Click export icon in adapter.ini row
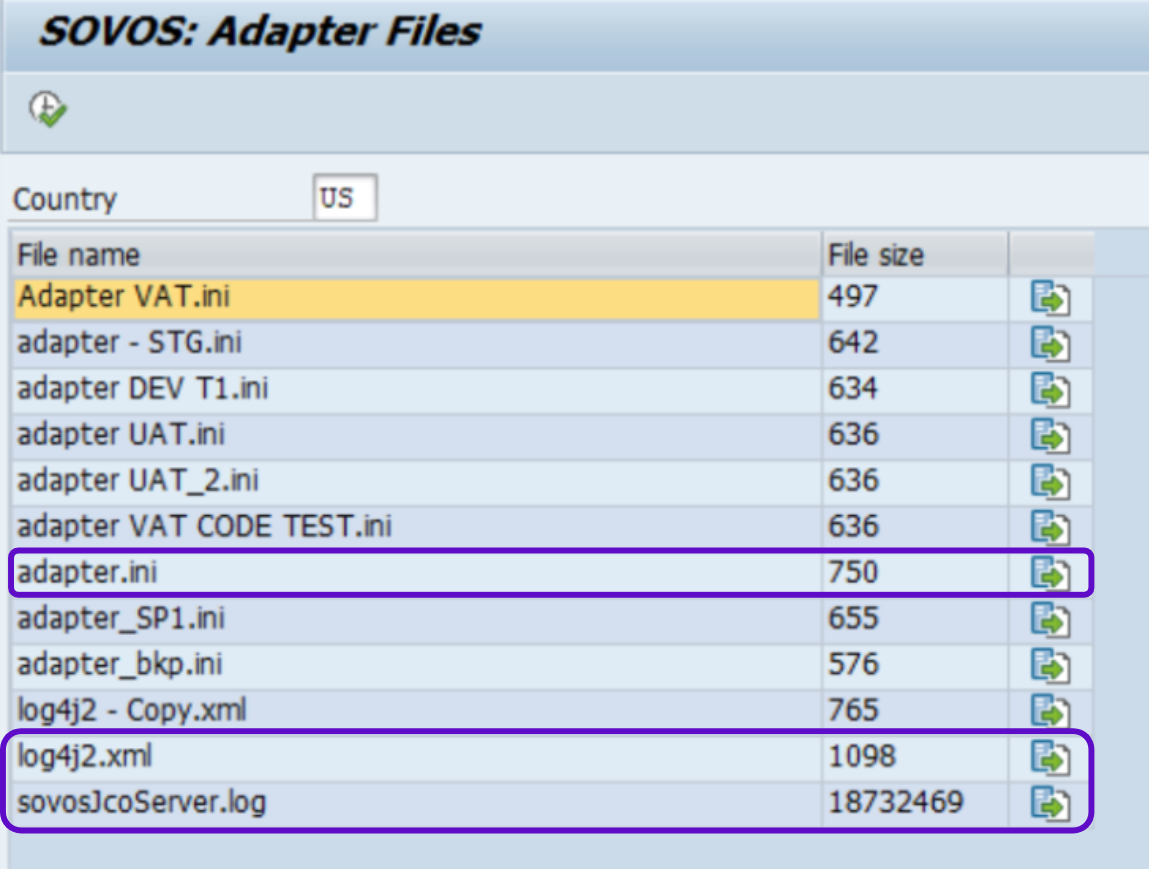1149x869 pixels. pos(1050,573)
